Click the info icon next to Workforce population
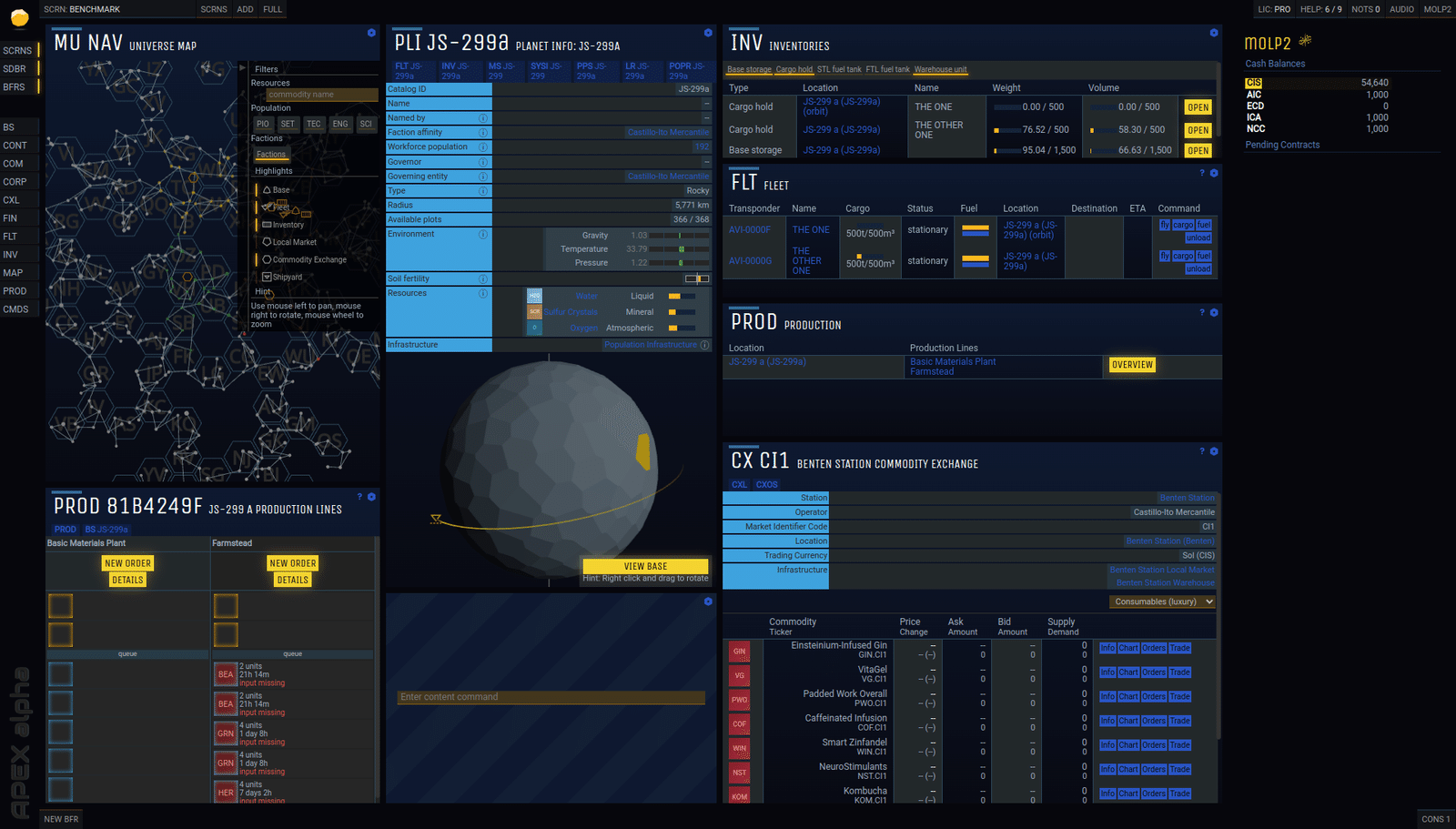The image size is (1456, 829). 483,147
